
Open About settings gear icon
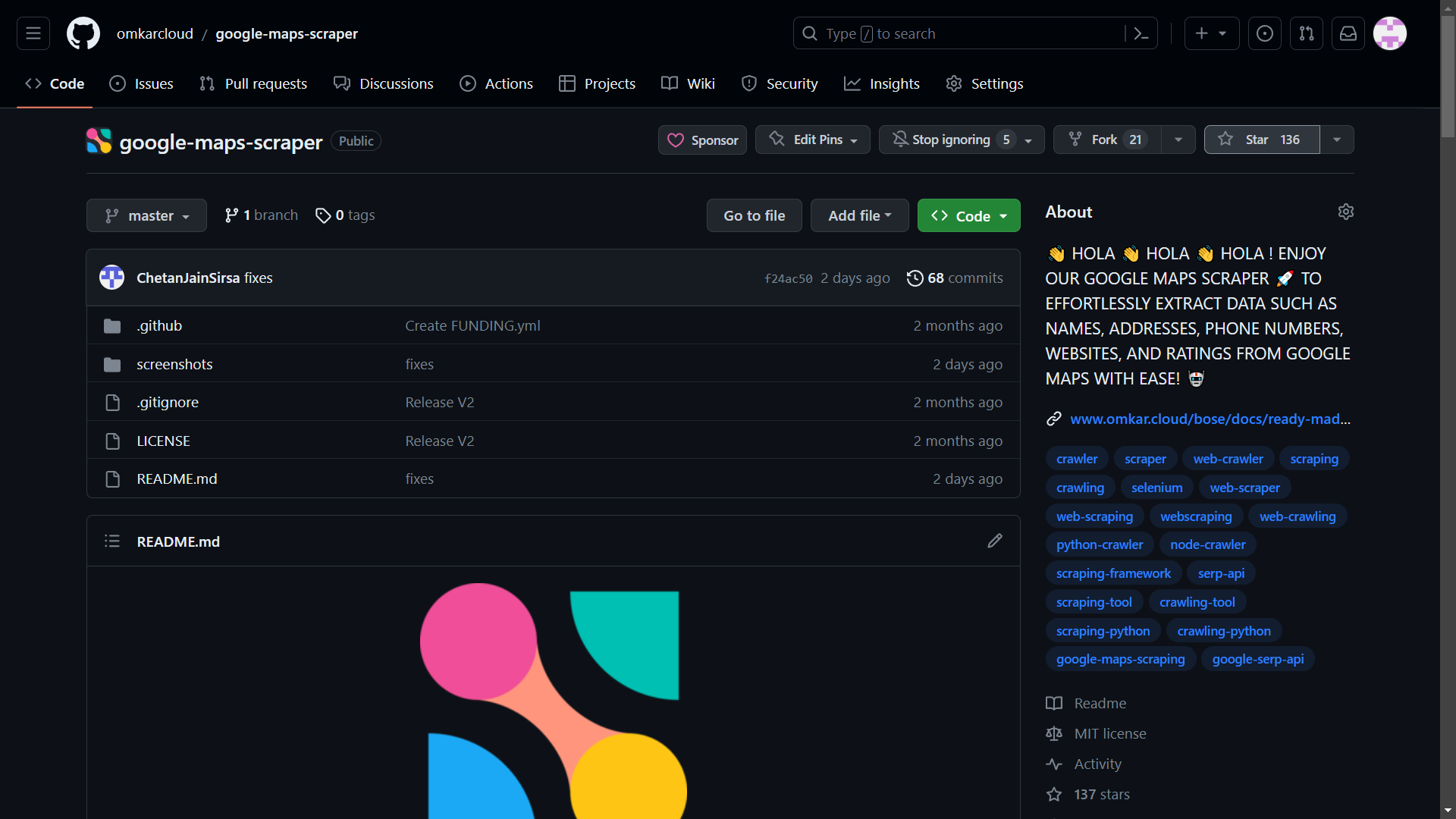pyautogui.click(x=1346, y=212)
